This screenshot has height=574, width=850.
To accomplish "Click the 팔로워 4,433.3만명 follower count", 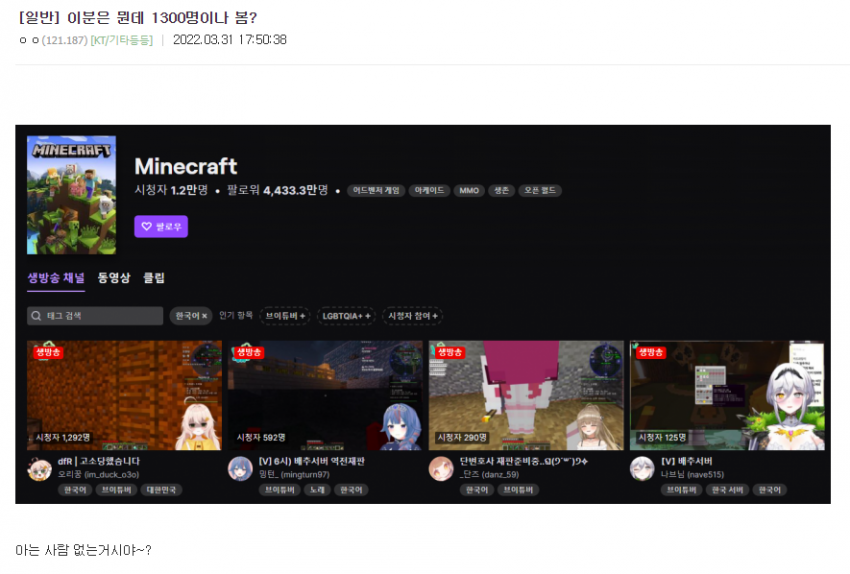I will tap(278, 190).
